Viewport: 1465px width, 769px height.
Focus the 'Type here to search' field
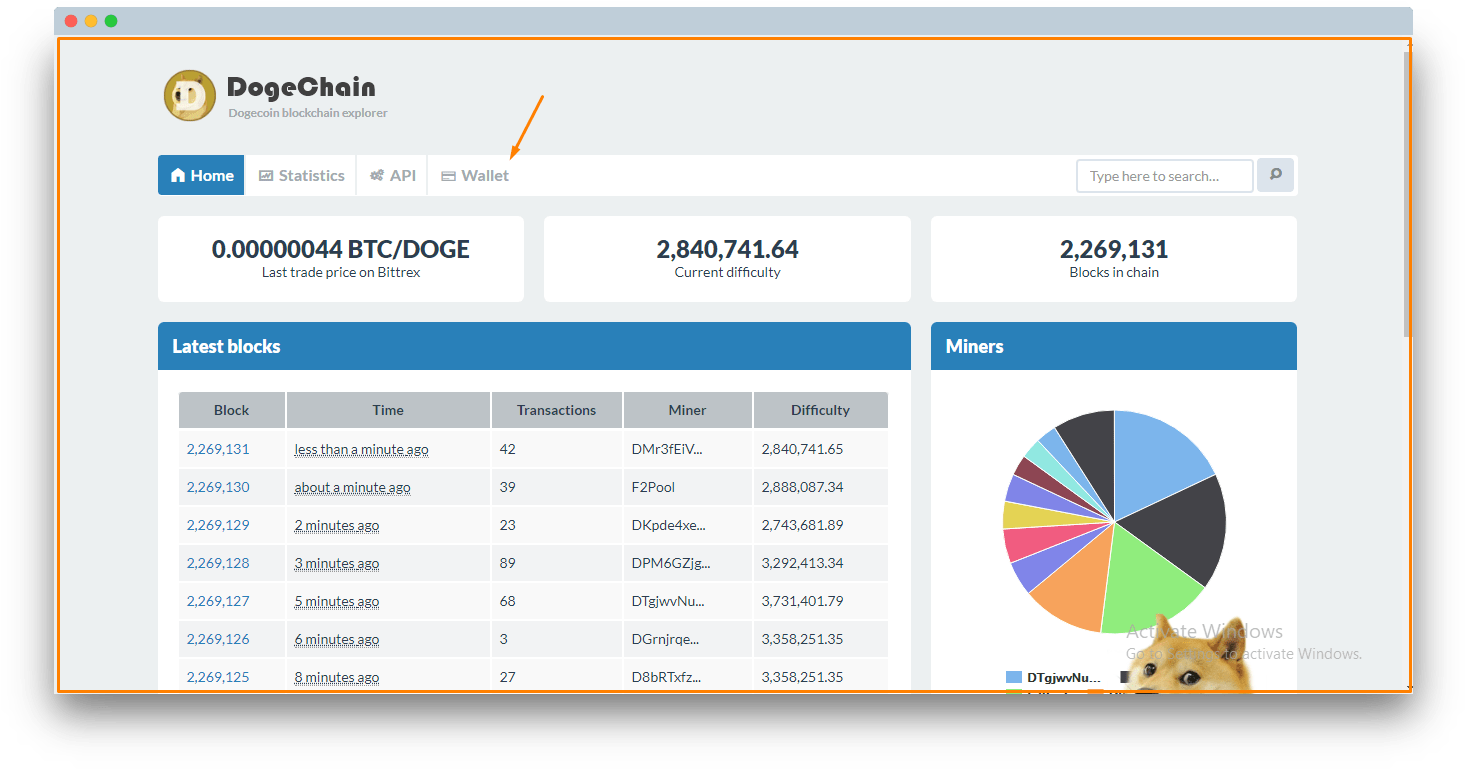pos(1164,176)
